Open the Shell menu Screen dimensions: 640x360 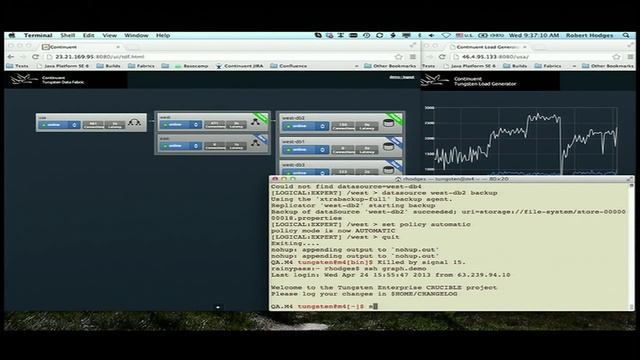click(68, 36)
